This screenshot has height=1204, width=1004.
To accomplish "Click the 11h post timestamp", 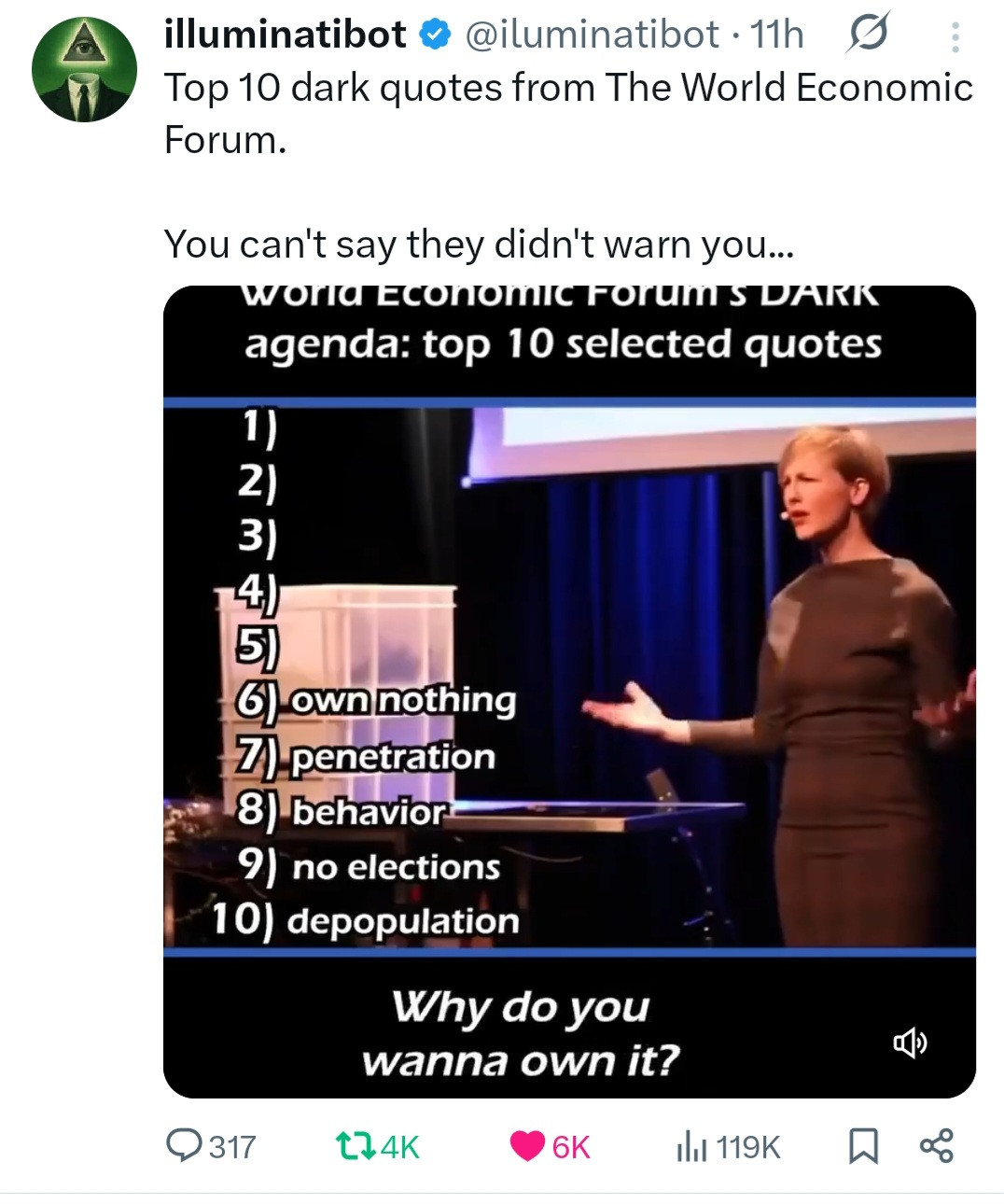I will 776,35.
